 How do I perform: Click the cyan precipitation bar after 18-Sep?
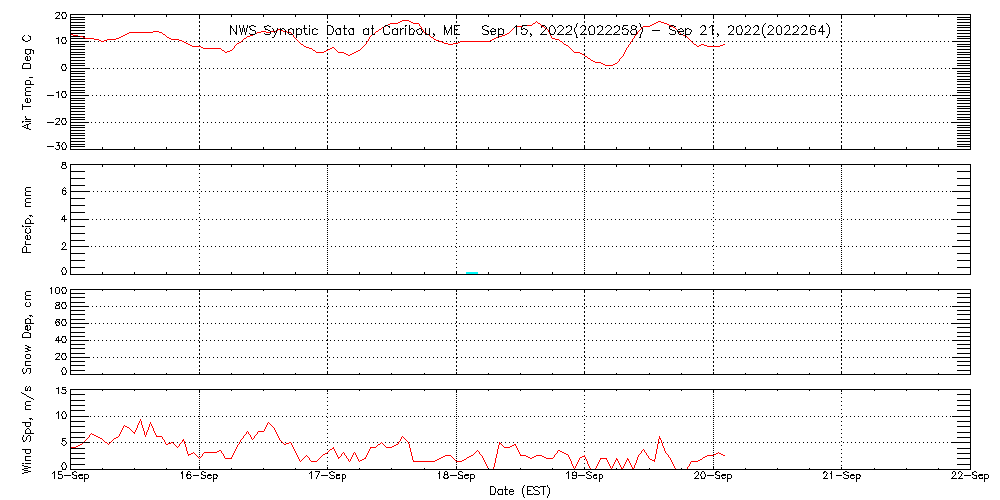point(472,271)
